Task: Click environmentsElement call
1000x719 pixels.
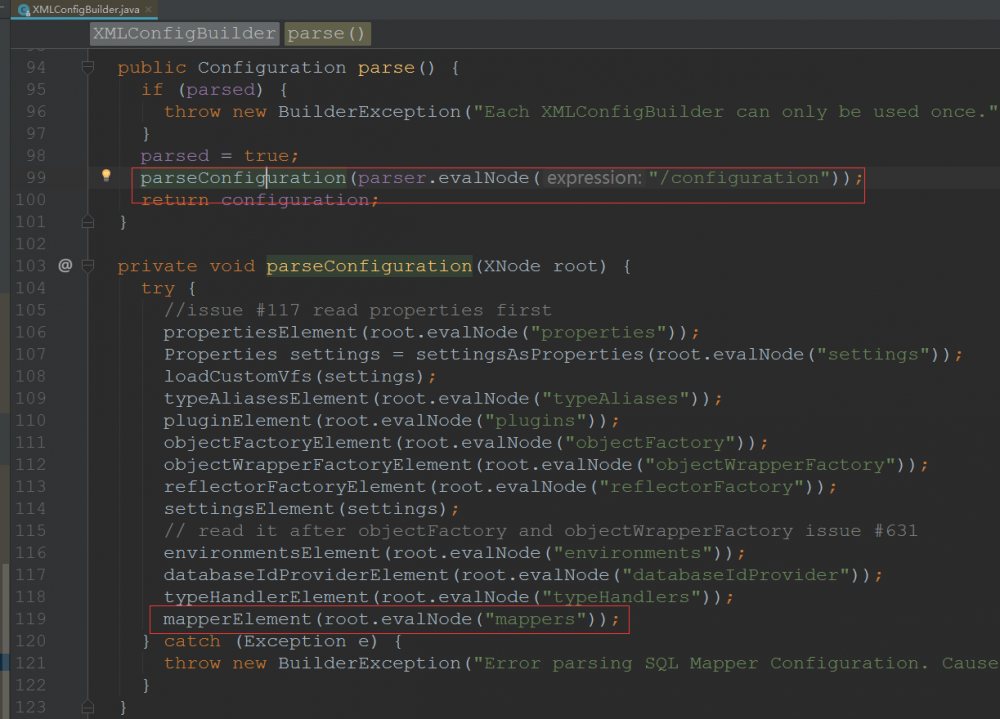Action: pyautogui.click(x=272, y=553)
